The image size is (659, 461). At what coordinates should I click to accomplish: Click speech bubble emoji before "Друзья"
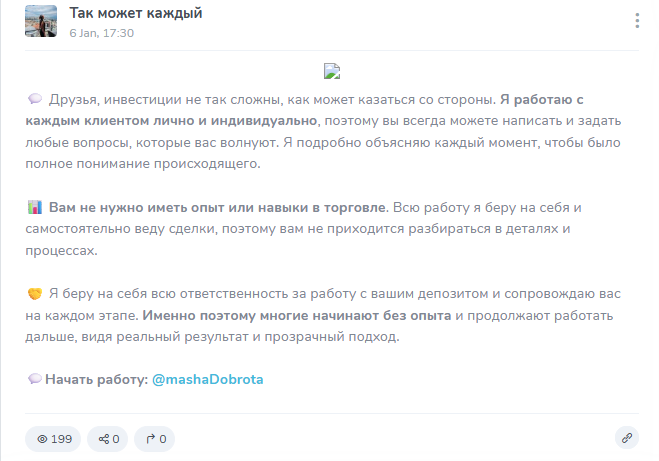coord(35,99)
